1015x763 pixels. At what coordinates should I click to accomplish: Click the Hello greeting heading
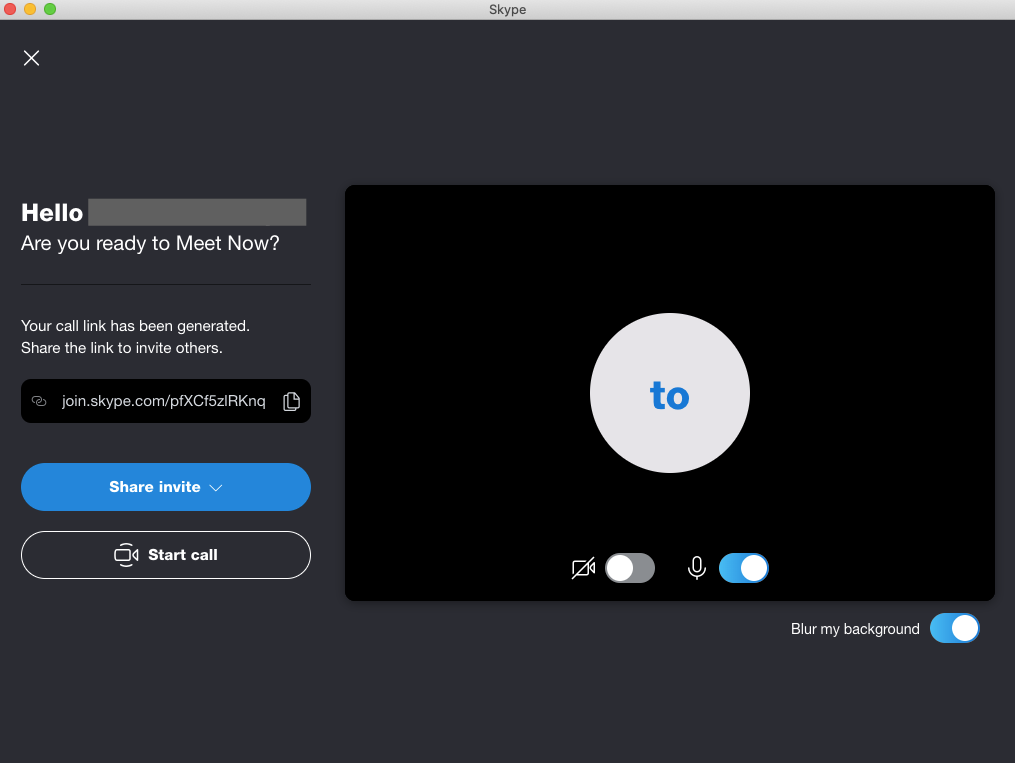click(x=52, y=212)
